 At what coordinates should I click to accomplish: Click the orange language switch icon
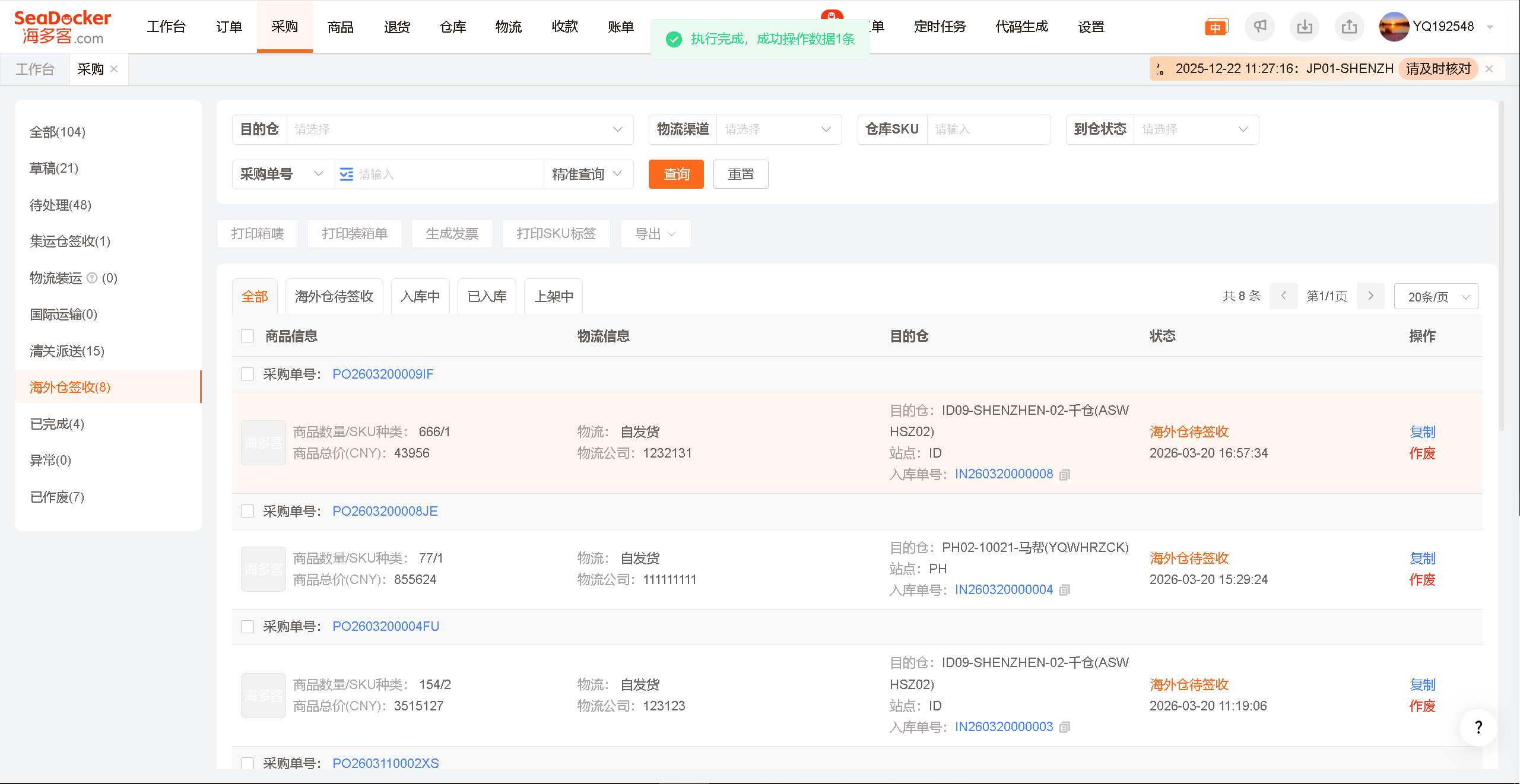tap(1216, 27)
